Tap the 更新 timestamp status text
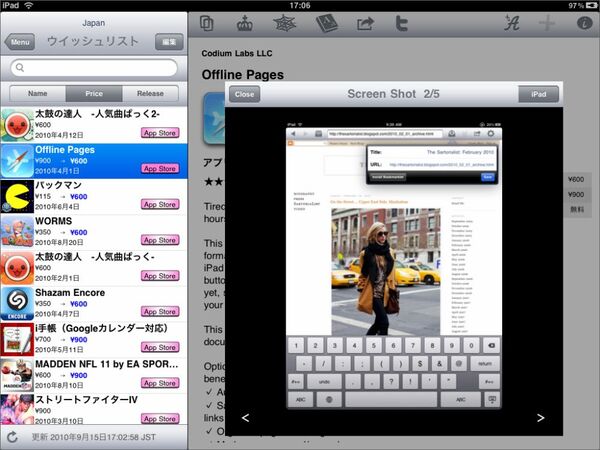600x450 pixels. pyautogui.click(x=94, y=437)
